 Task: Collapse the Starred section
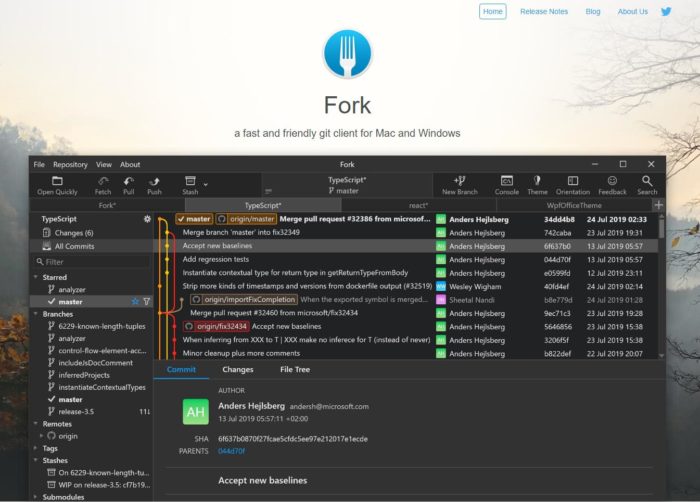(x=36, y=277)
